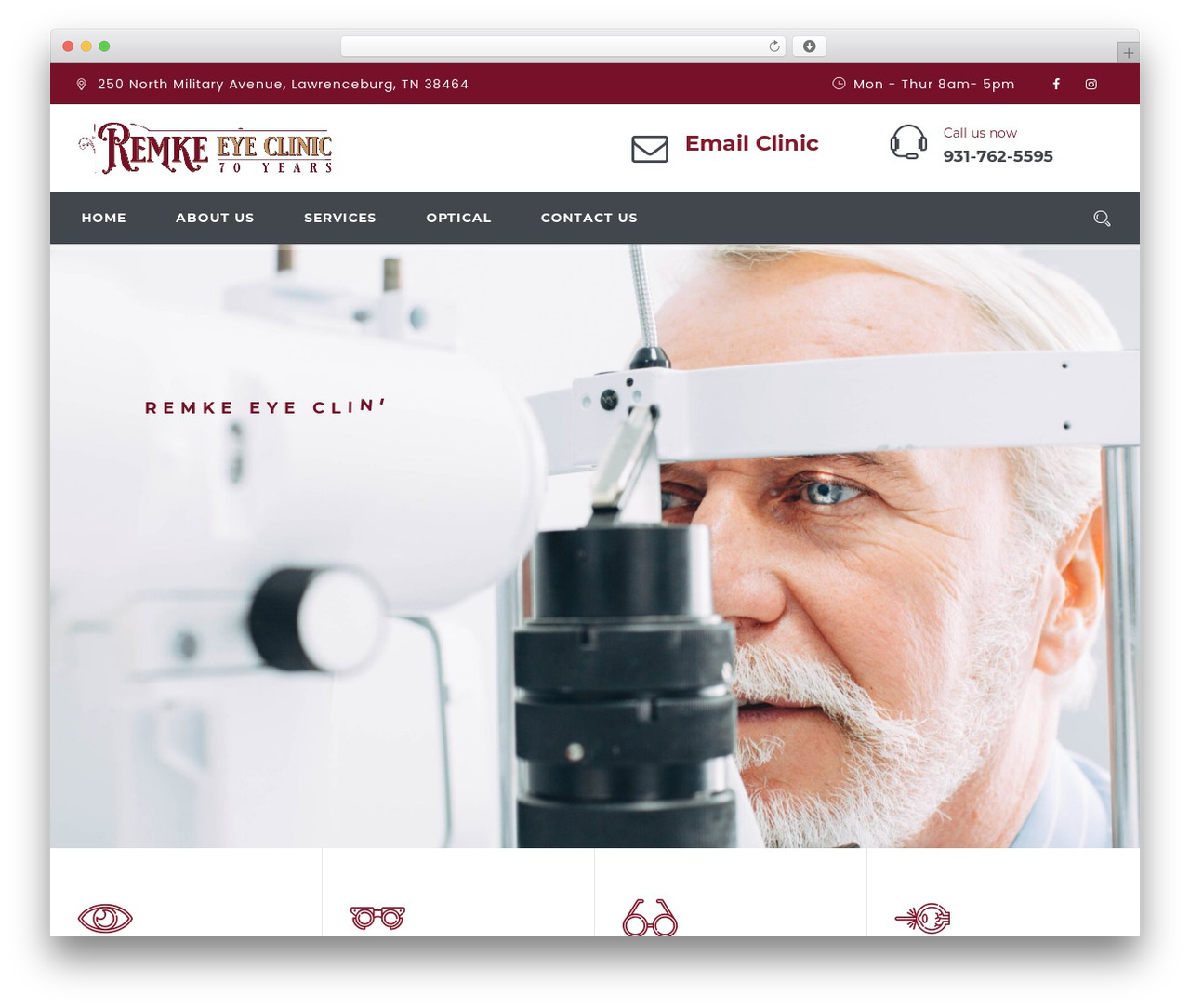Open the About Us menu item

point(215,218)
